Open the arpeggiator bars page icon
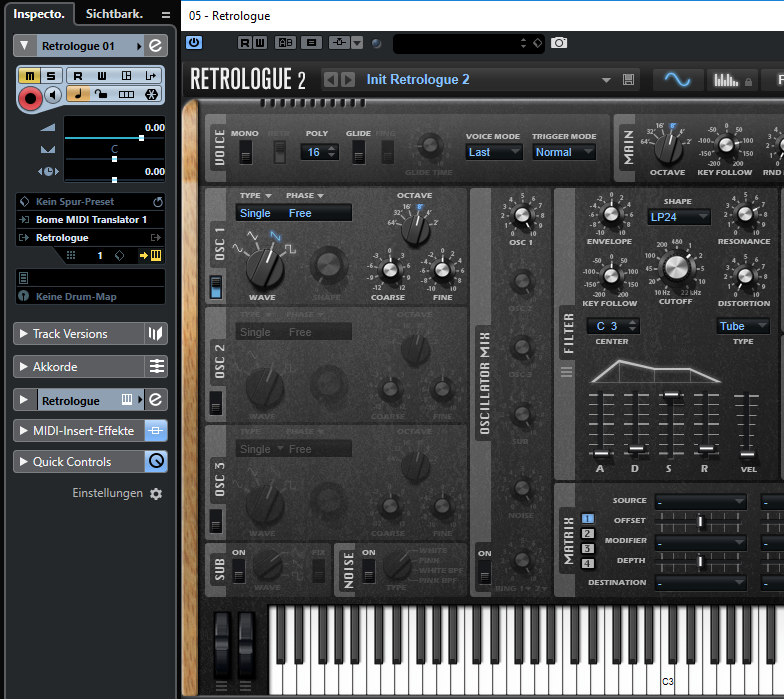This screenshot has height=699, width=784. (726, 80)
